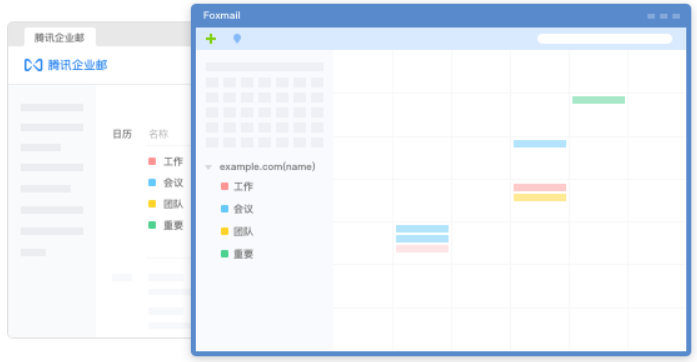697x362 pixels.
Task: Click blue 会议 swatch in Exmail list
Action: 152,183
